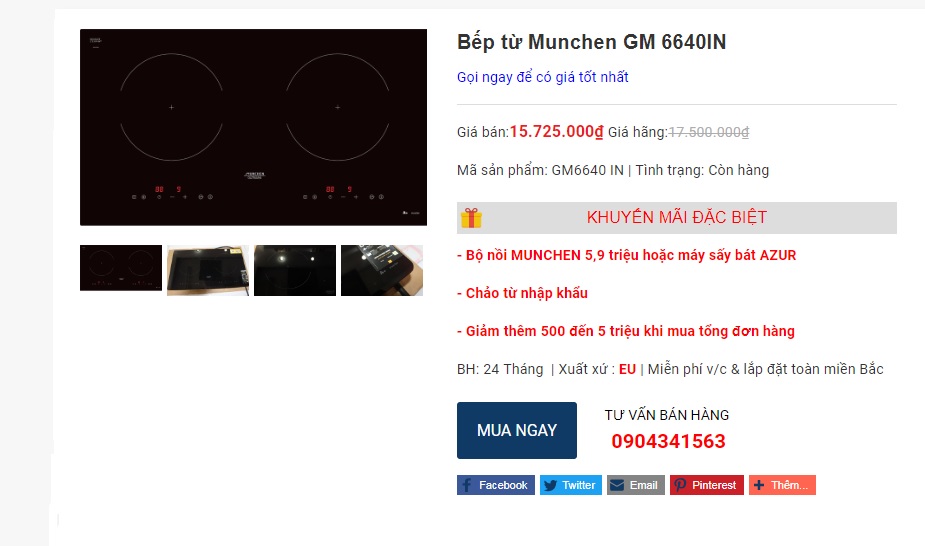The image size is (925, 546).
Task: Click the MUA NGAY buy button
Action: click(517, 430)
